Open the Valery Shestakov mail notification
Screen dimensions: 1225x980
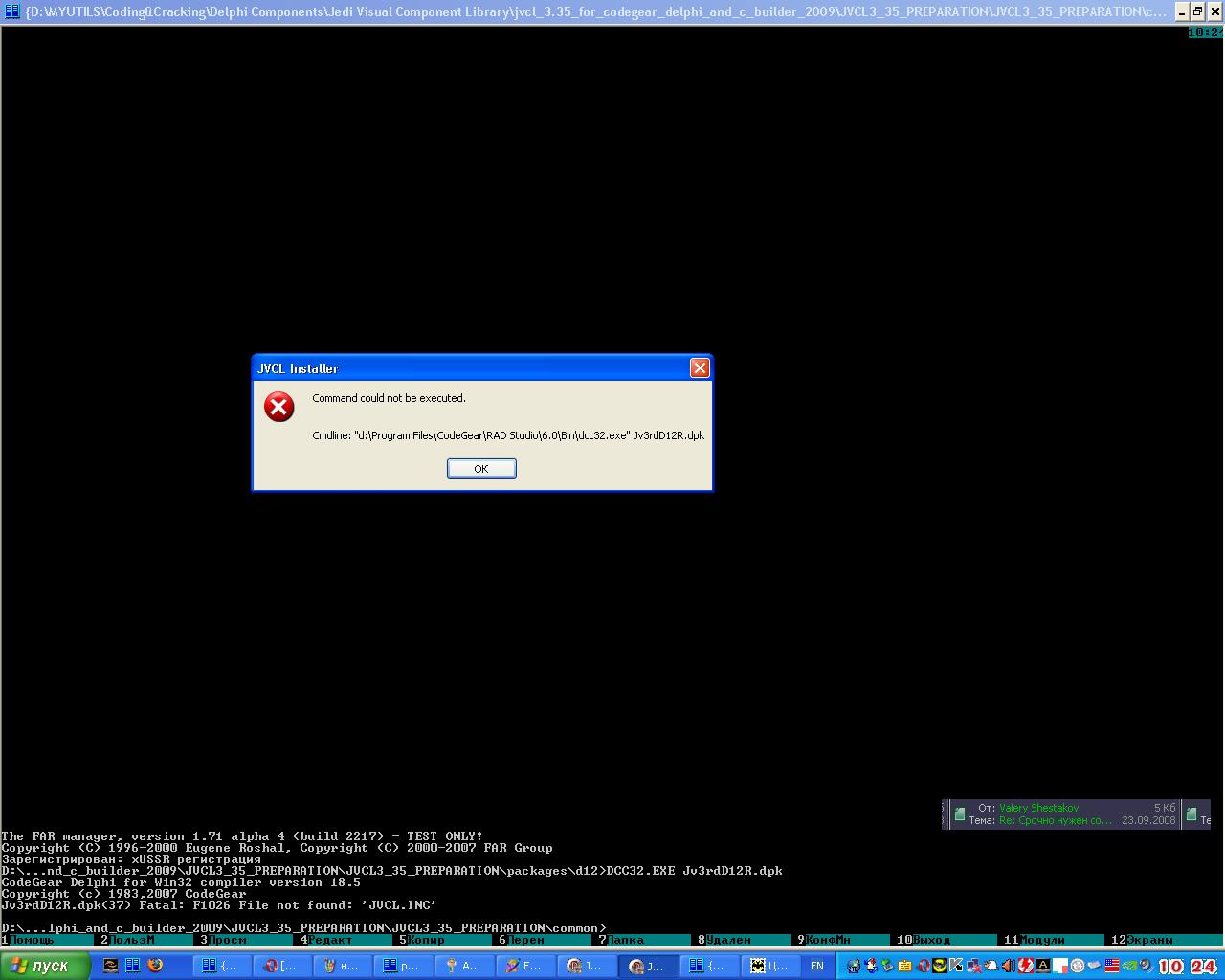(1060, 814)
